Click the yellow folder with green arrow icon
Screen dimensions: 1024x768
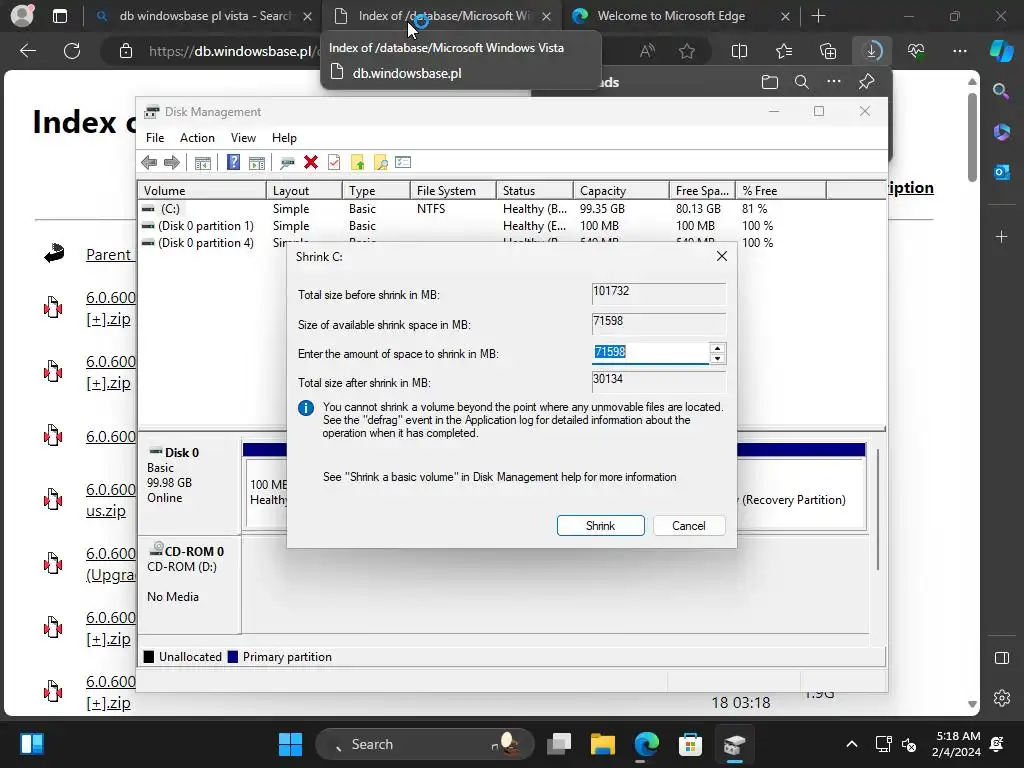pos(357,163)
